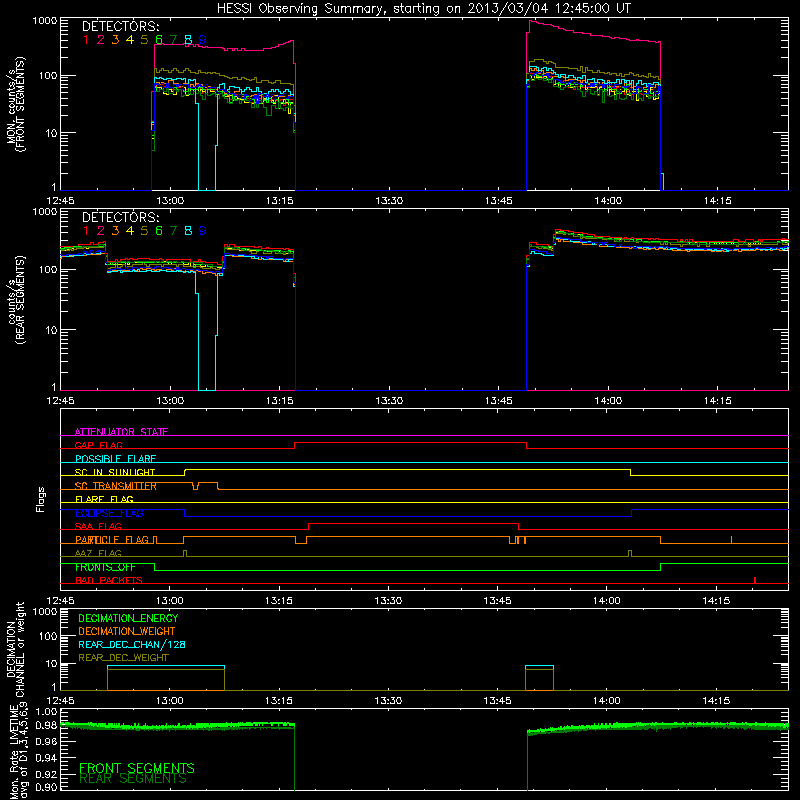The height and width of the screenshot is (800, 800).
Task: Click the HESSI Observing Summary title text
Action: [x=423, y=8]
